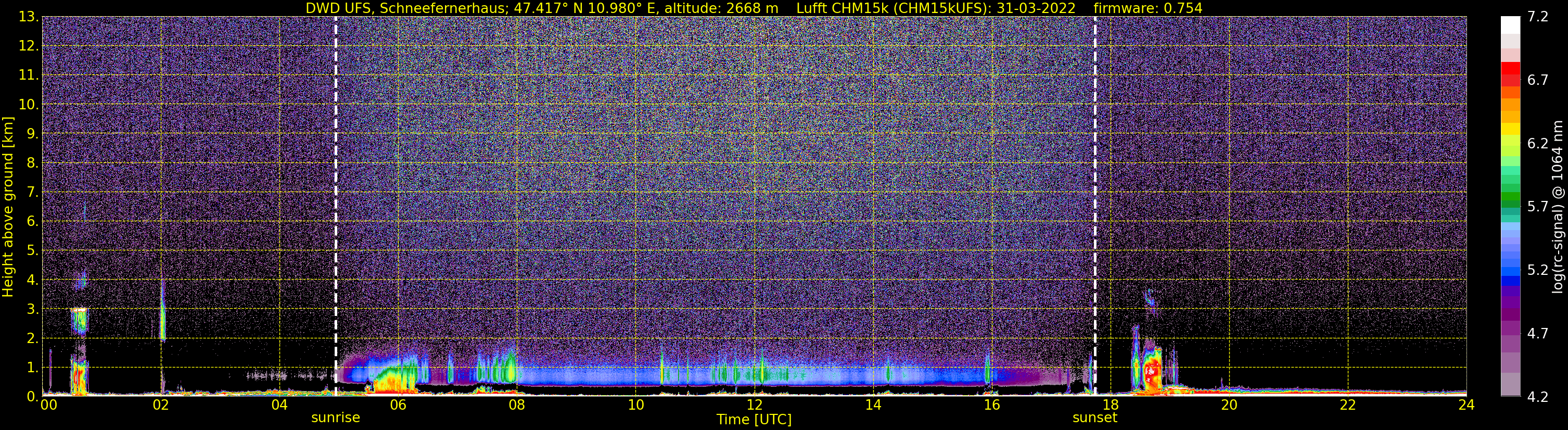Click the 14 time tick label
The height and width of the screenshot is (430, 1568).
(x=873, y=405)
